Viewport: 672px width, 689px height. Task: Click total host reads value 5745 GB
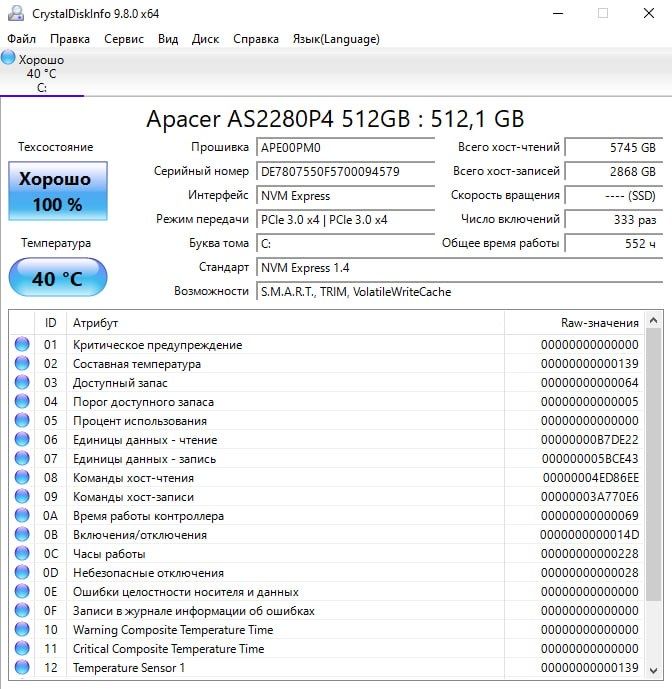point(614,147)
